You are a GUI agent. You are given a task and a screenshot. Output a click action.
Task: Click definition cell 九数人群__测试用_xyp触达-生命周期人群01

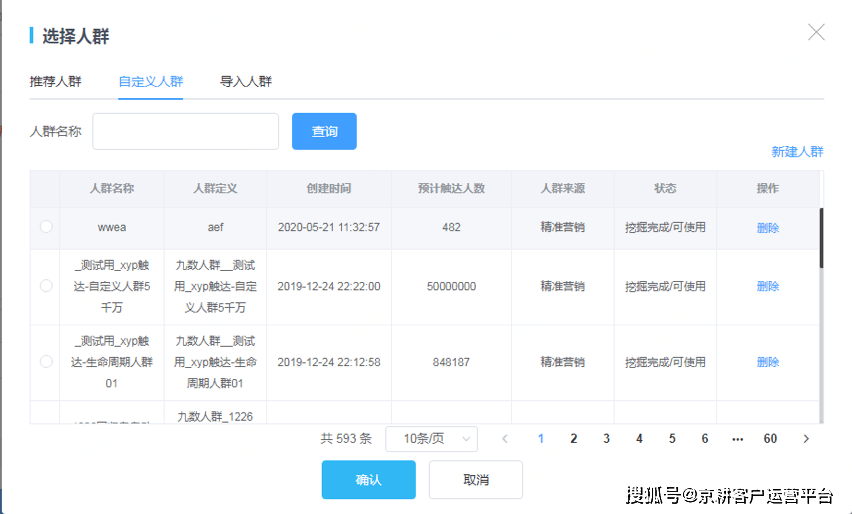[x=215, y=362]
